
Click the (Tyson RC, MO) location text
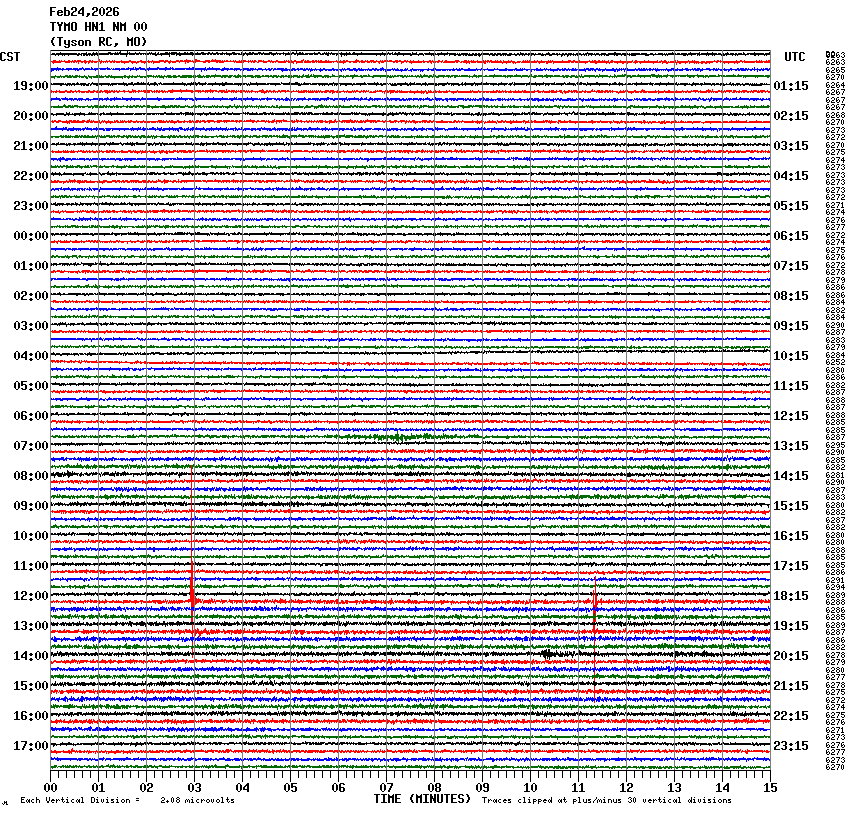98,41
